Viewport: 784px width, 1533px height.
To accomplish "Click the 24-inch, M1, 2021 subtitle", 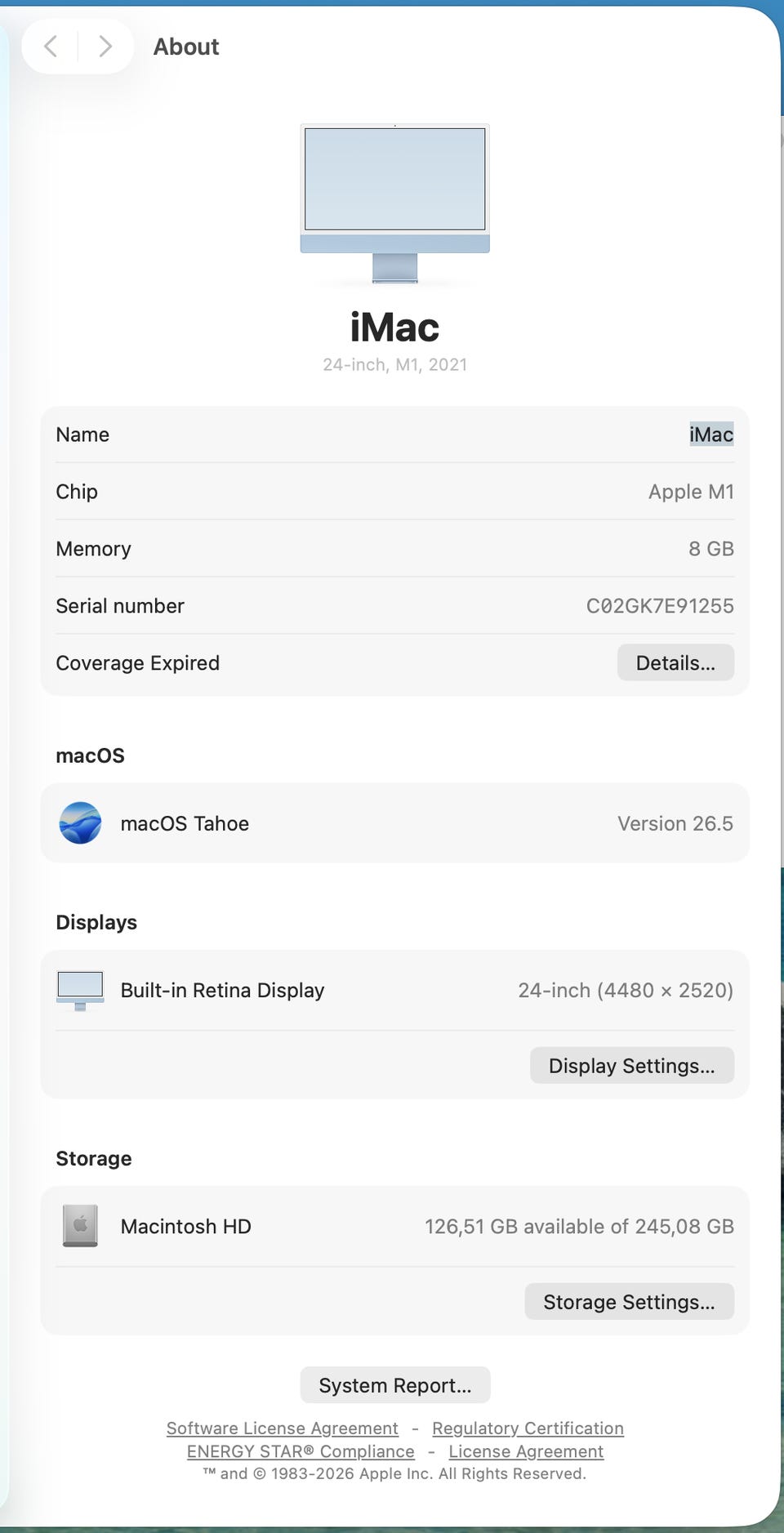I will 395,365.
